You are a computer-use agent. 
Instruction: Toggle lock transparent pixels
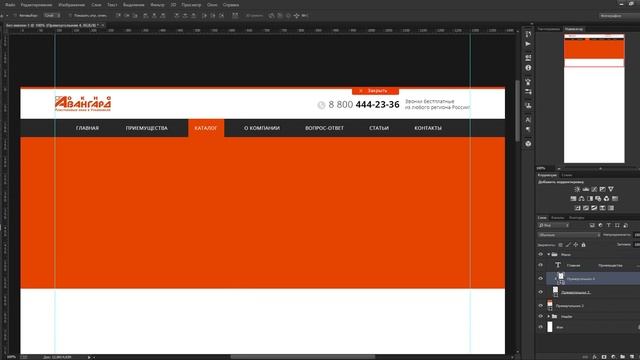click(560, 245)
